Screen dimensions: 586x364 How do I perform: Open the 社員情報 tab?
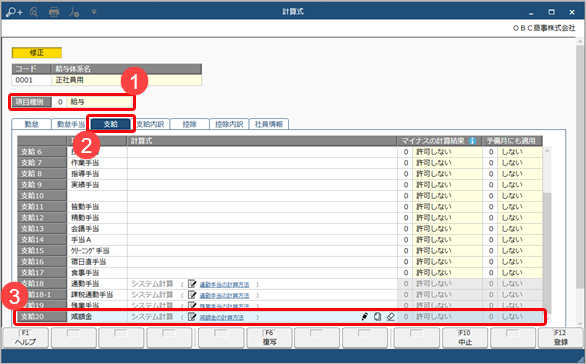269,124
